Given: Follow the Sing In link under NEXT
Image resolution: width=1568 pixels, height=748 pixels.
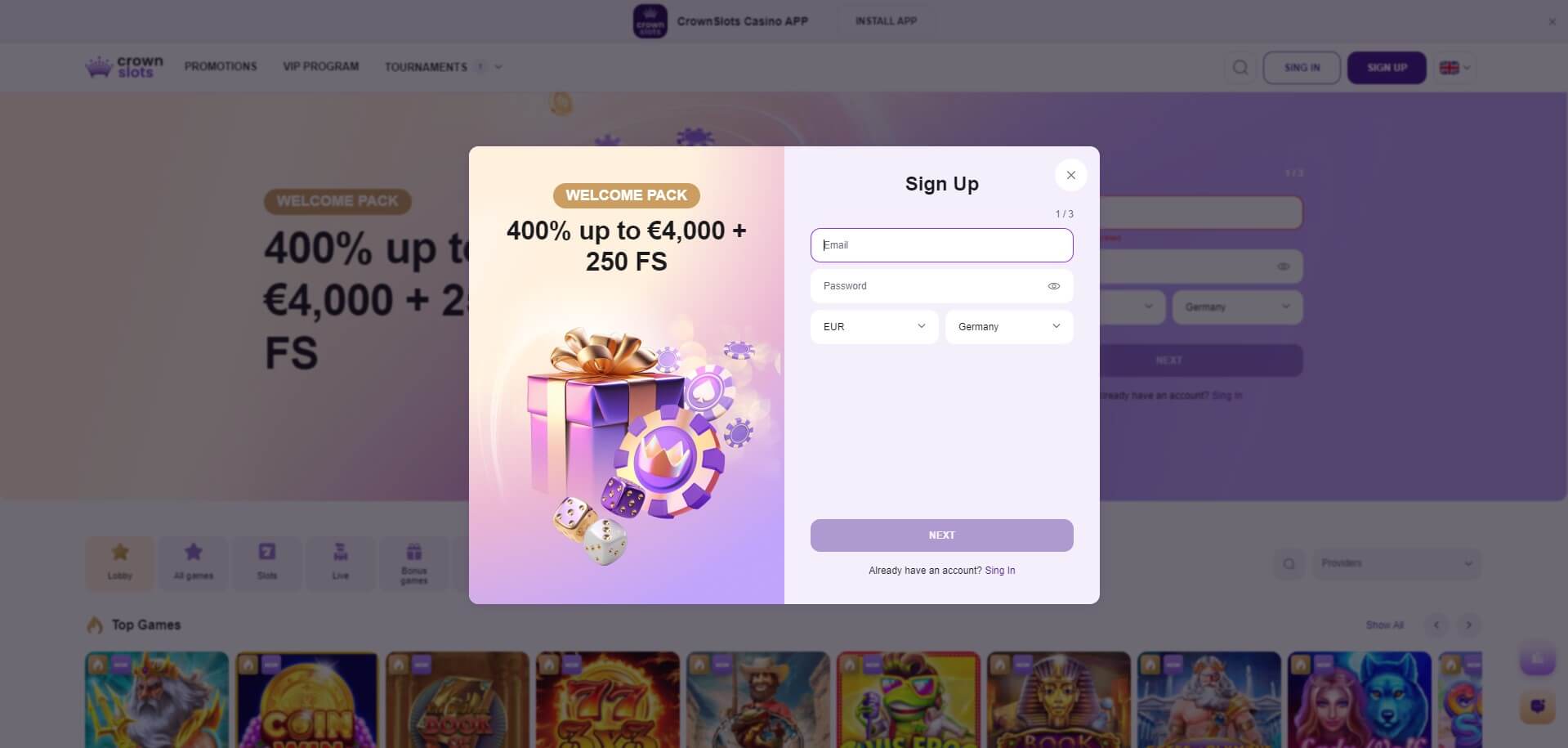Looking at the screenshot, I should (999, 571).
